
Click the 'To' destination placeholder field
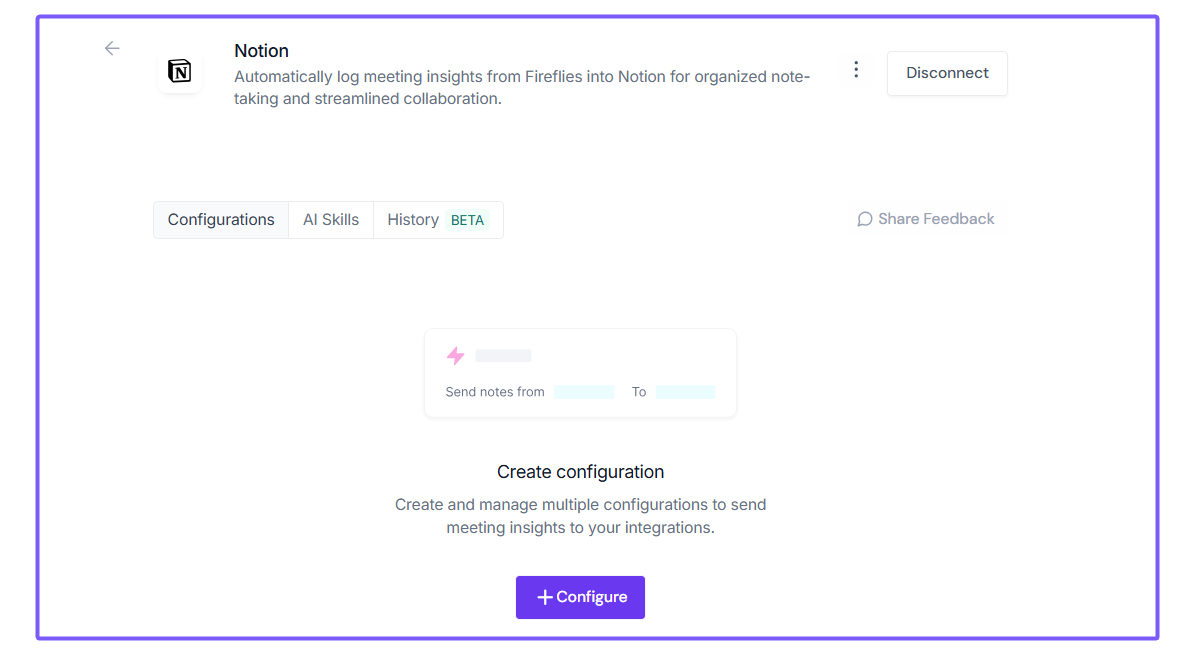coord(685,392)
